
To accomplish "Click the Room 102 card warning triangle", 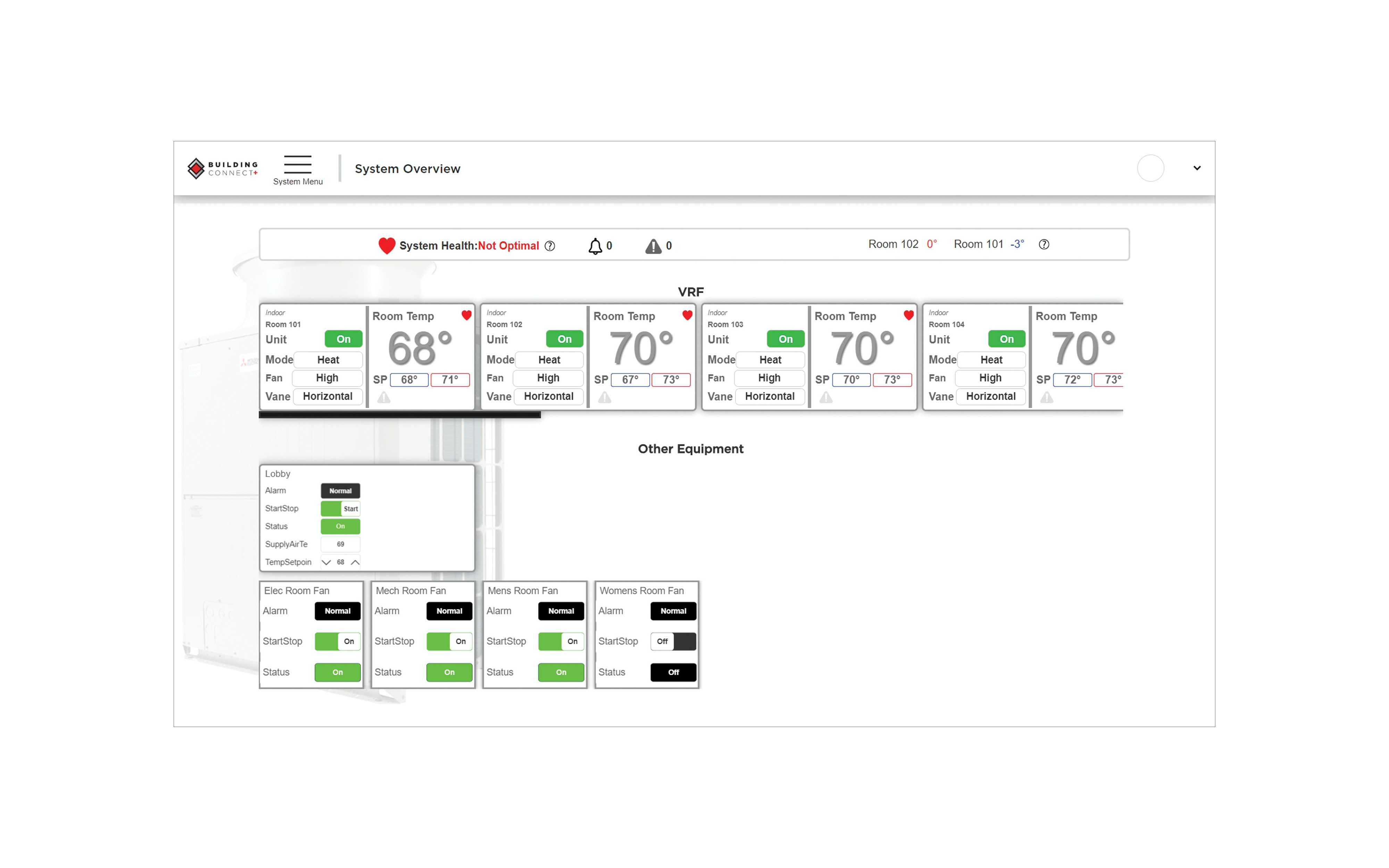I will tap(604, 397).
